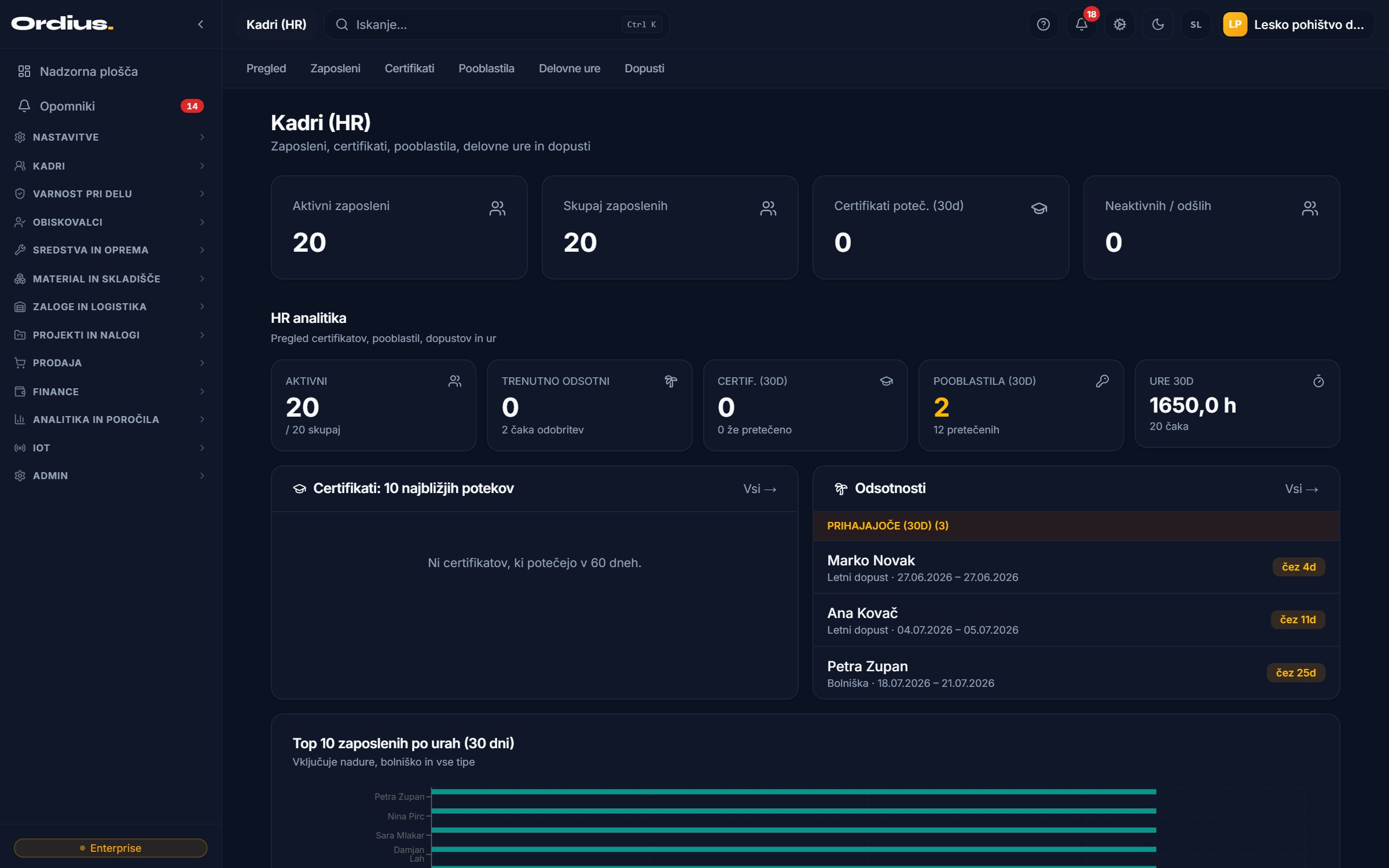Expand the PROJEKTI IN NALOGI section

click(x=110, y=334)
